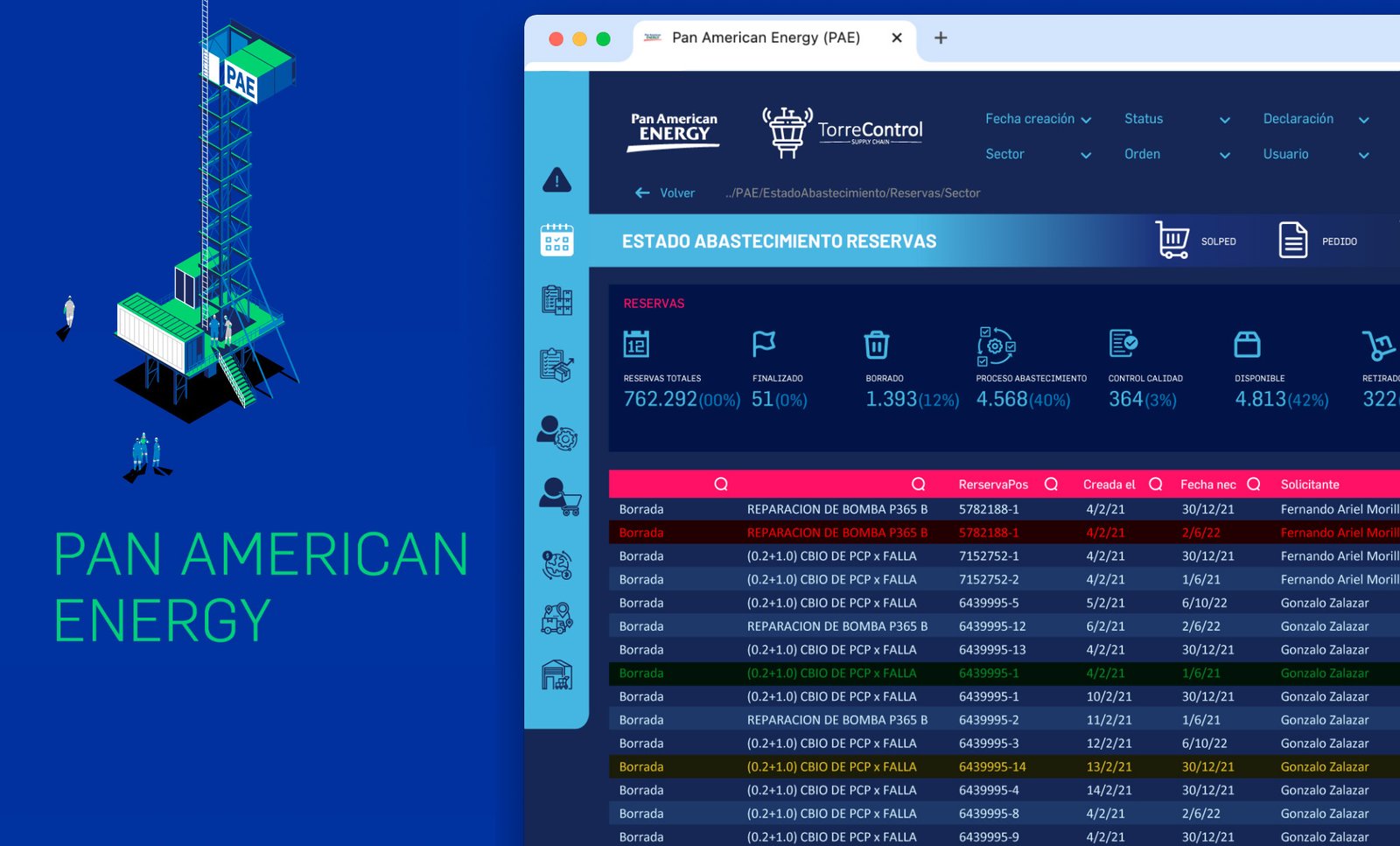
Task: Select the Control Calidad checklist icon
Action: point(1123,344)
